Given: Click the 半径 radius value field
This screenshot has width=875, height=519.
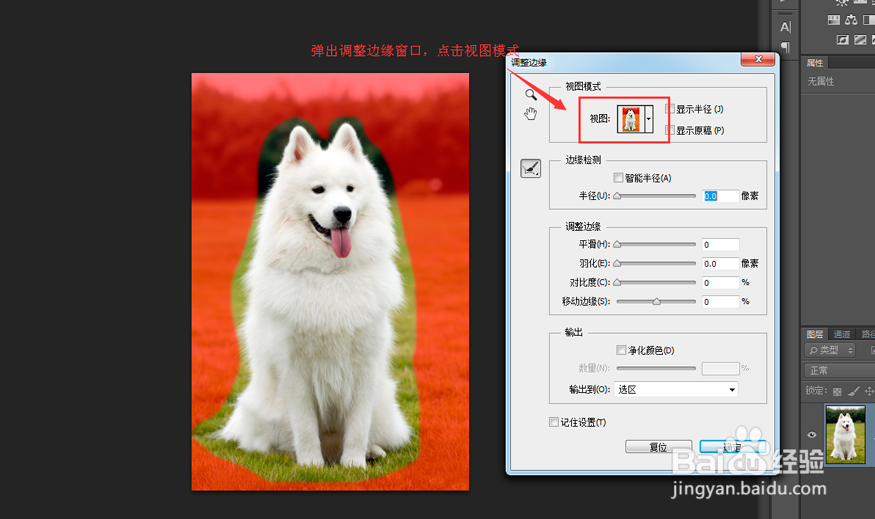Looking at the screenshot, I should (x=720, y=196).
